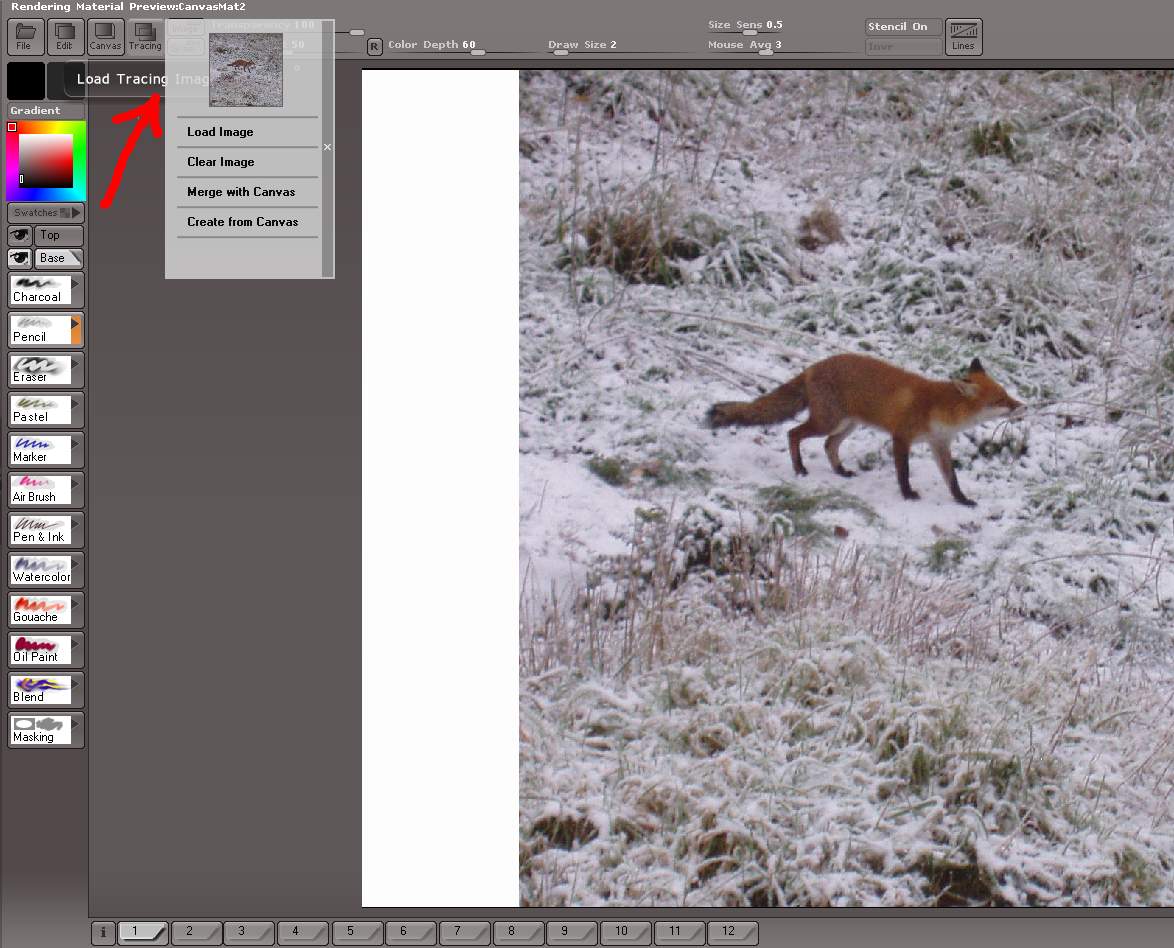Screen dimensions: 1174x948
Task: Pick a color in gradient picker
Action: coord(46,161)
